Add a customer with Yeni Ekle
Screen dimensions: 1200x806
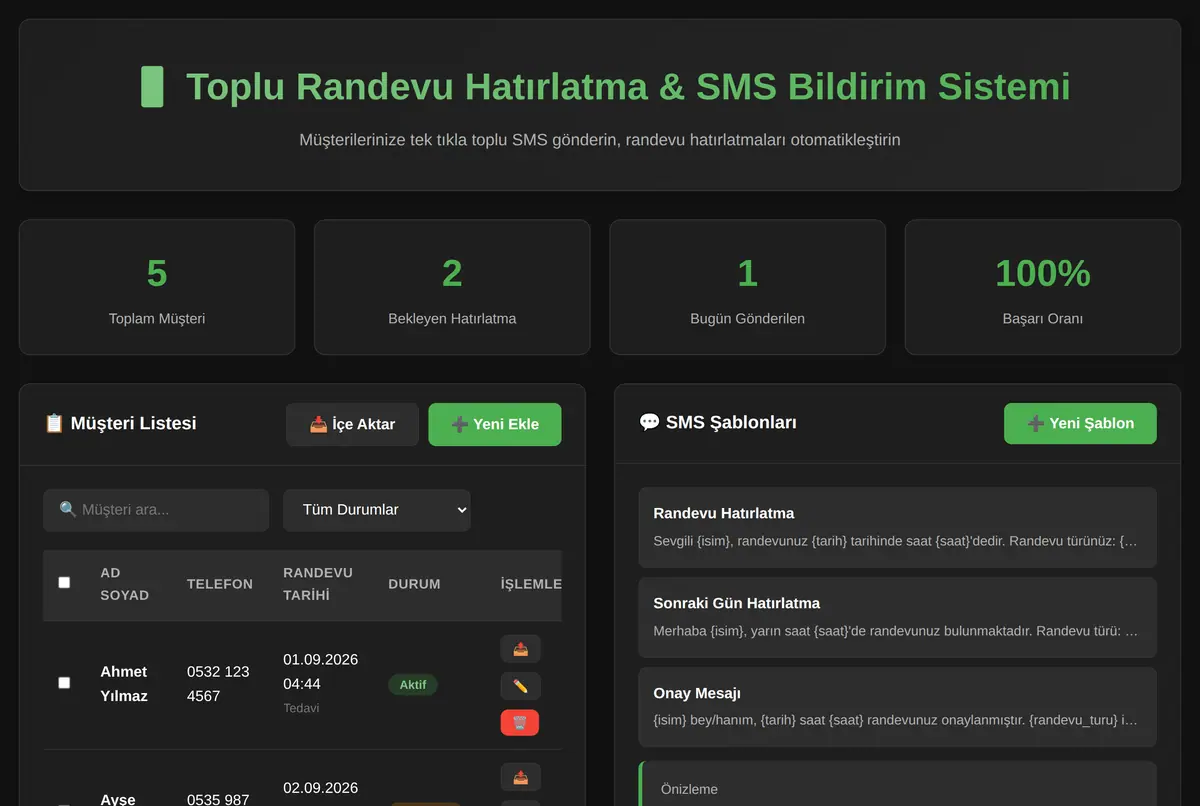(x=495, y=424)
